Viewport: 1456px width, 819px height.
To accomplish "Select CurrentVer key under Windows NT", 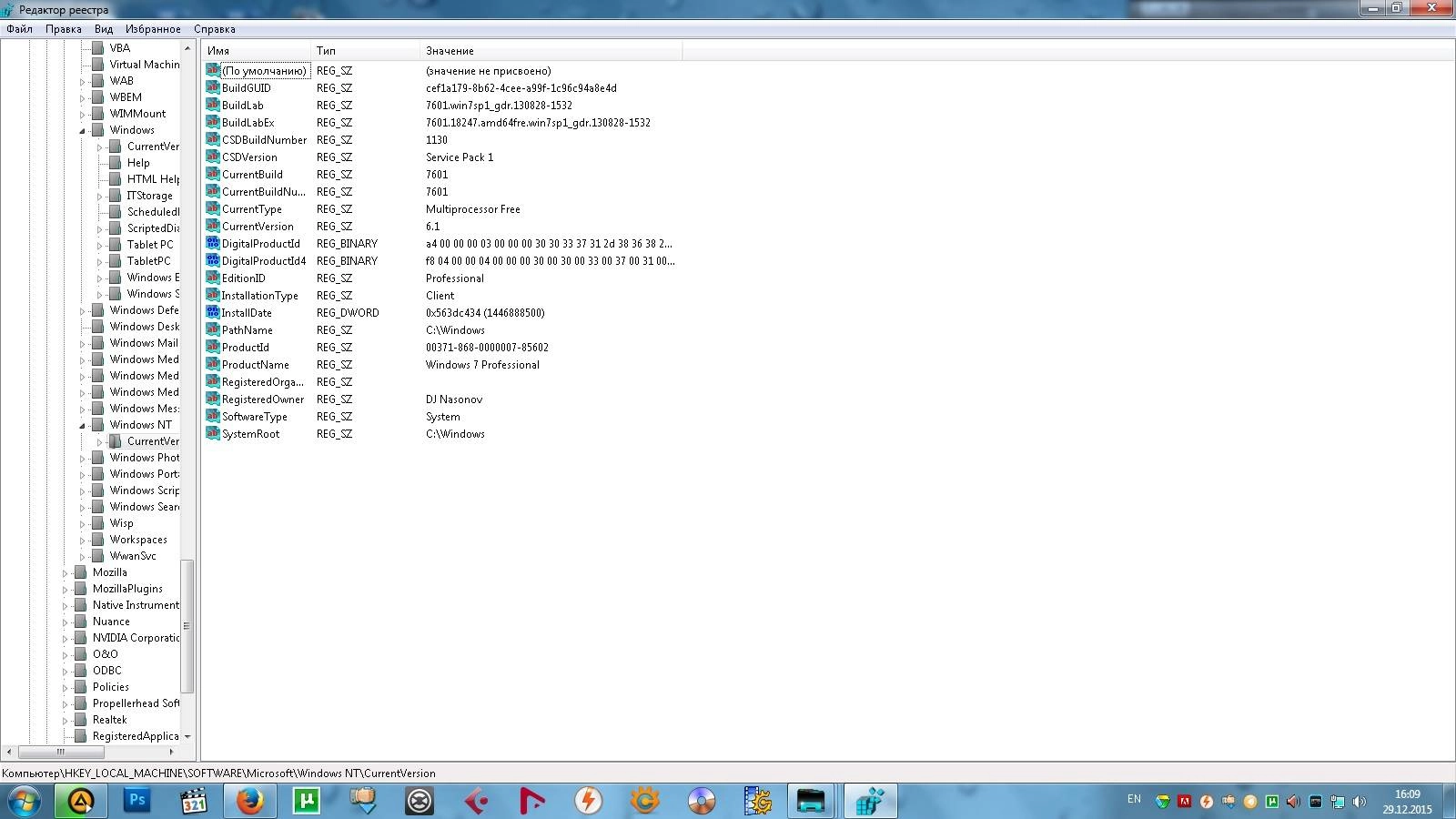I will pyautogui.click(x=153, y=441).
